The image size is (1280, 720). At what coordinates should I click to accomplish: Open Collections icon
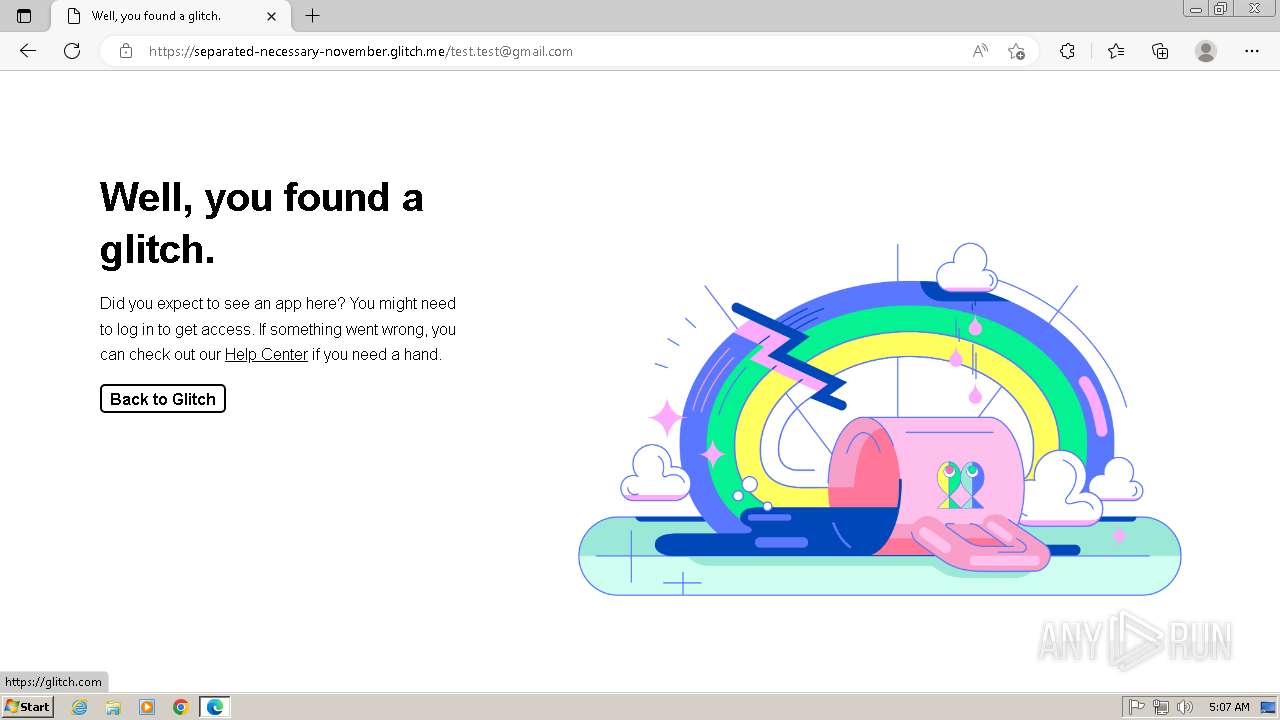point(1160,51)
